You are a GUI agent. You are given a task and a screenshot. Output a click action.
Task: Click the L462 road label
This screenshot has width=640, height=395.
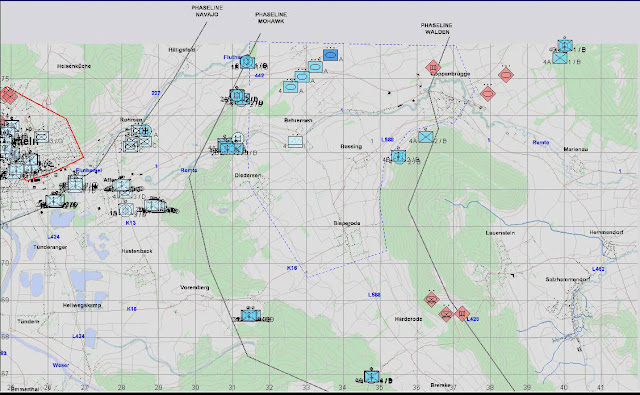(x=598, y=269)
